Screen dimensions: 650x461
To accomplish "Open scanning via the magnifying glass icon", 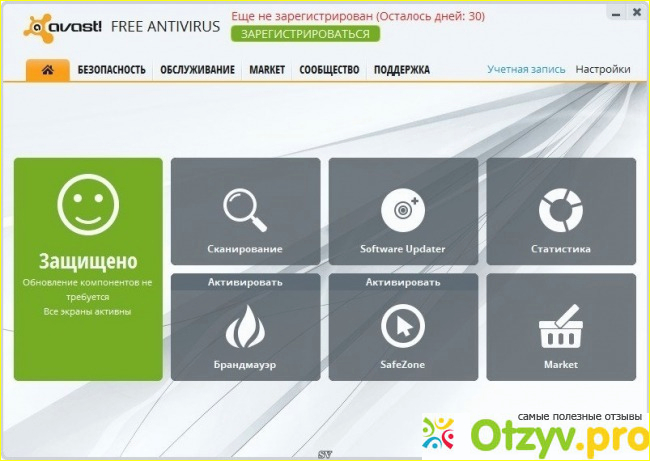I will pyautogui.click(x=244, y=208).
